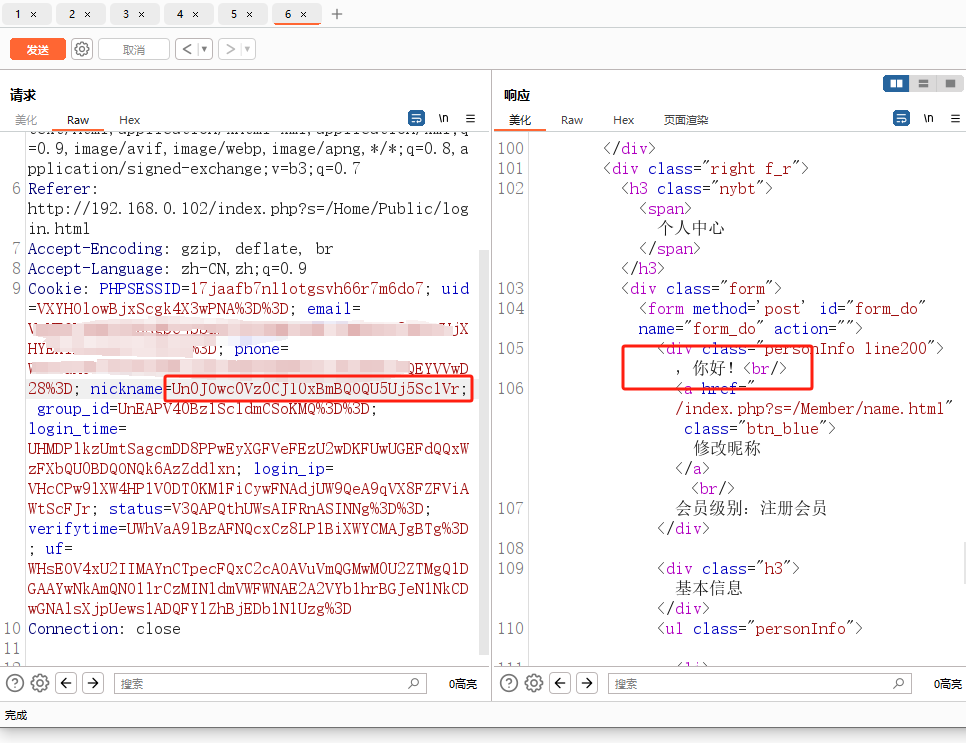The height and width of the screenshot is (743, 966).
Task: Click the 个人中心 text in response
Action: coord(691,228)
